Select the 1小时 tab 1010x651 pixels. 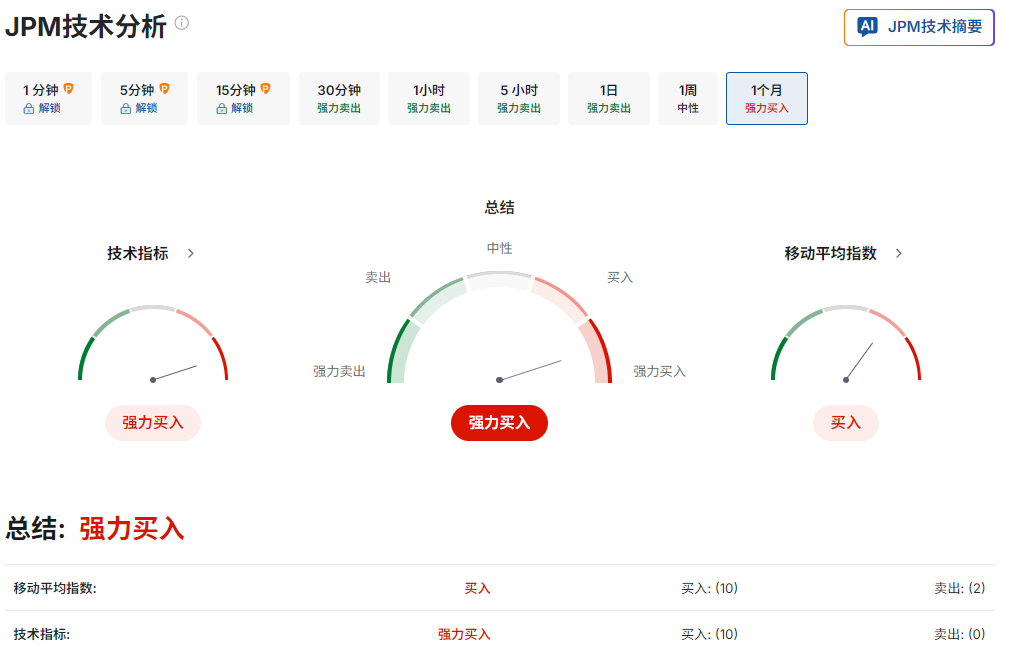(428, 98)
